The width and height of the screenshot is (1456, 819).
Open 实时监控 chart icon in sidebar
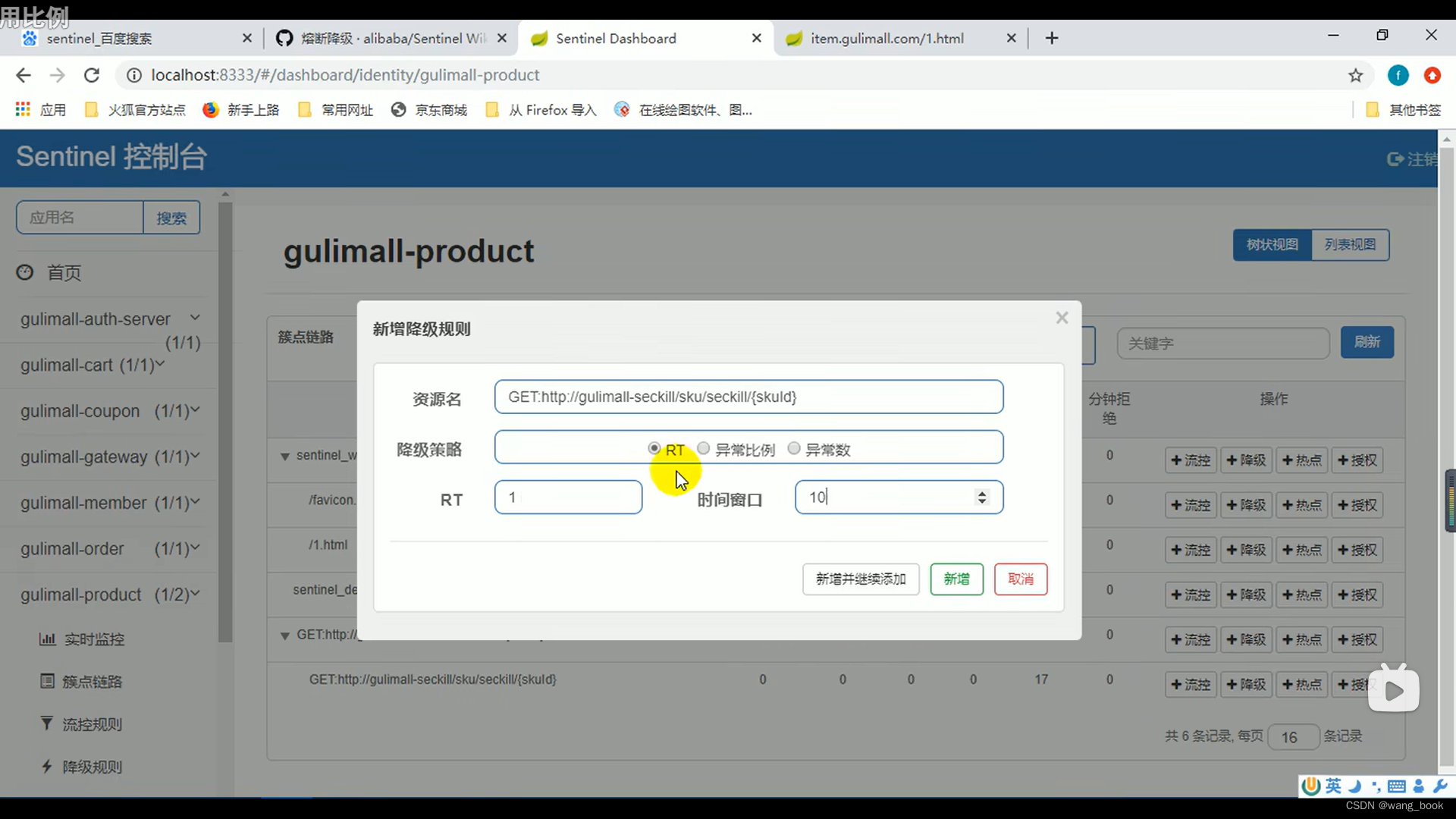point(47,639)
